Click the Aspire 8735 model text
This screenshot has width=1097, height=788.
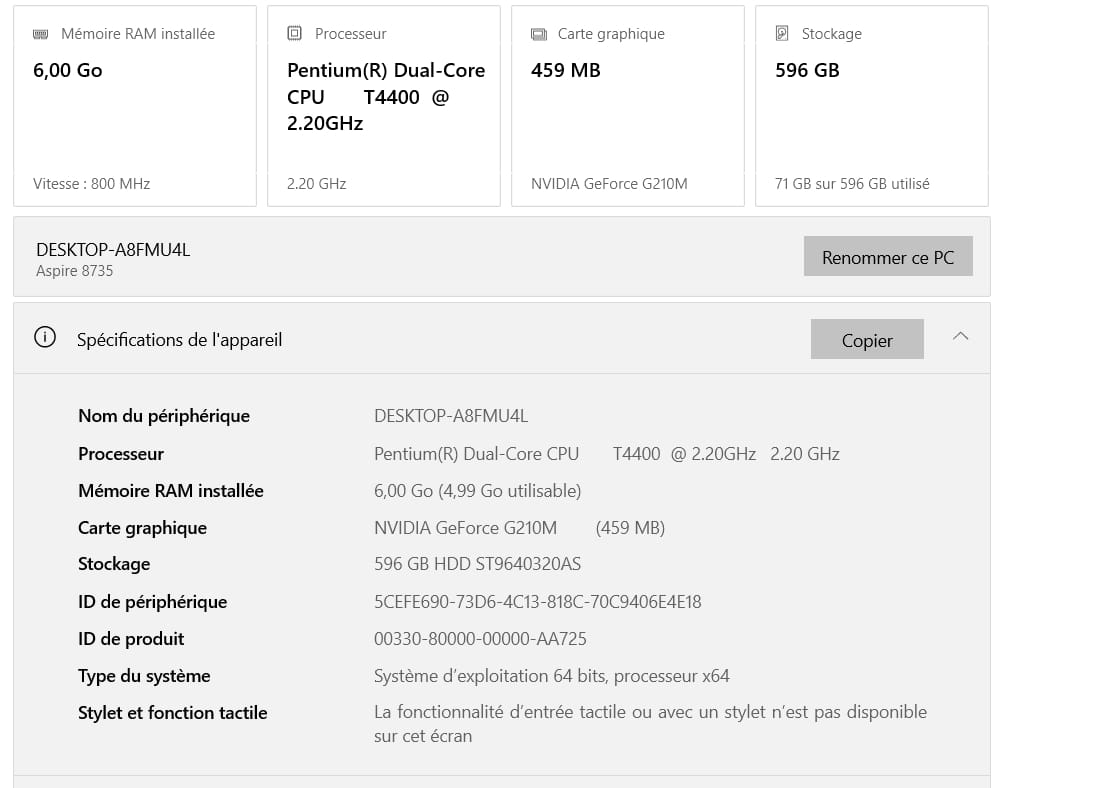pyautogui.click(x=74, y=271)
